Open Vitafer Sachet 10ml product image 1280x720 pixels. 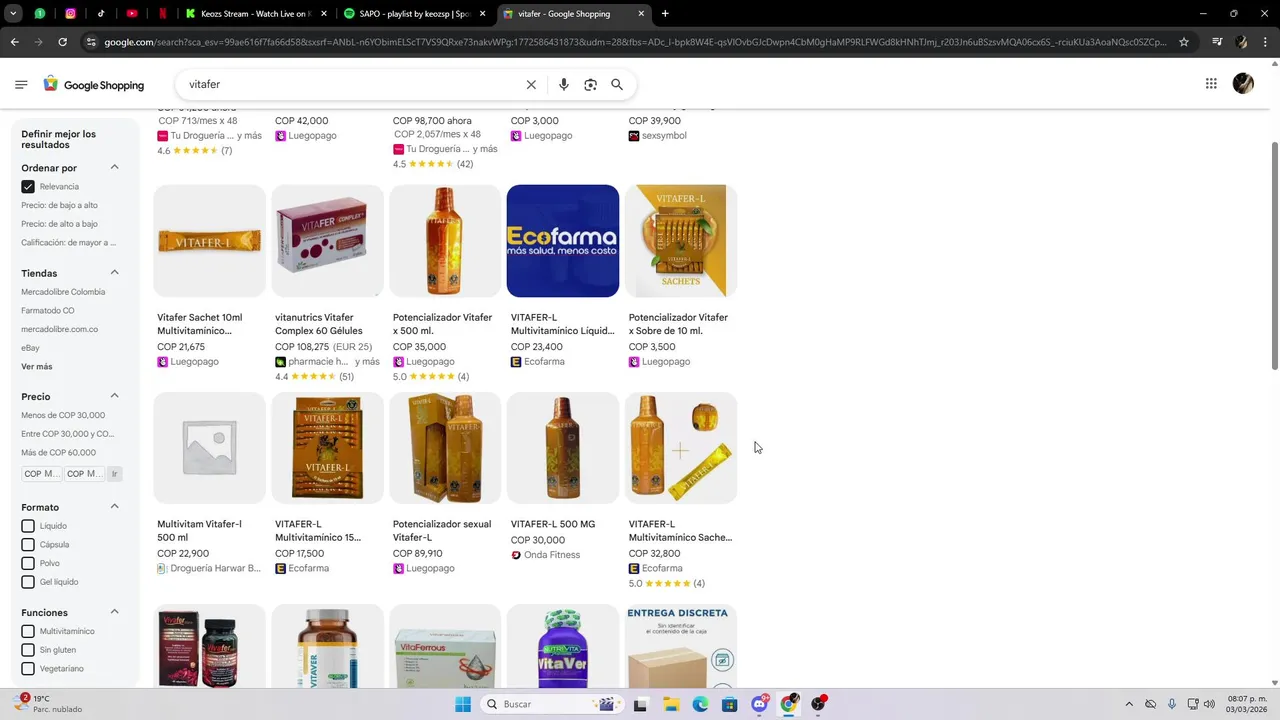[x=209, y=241]
